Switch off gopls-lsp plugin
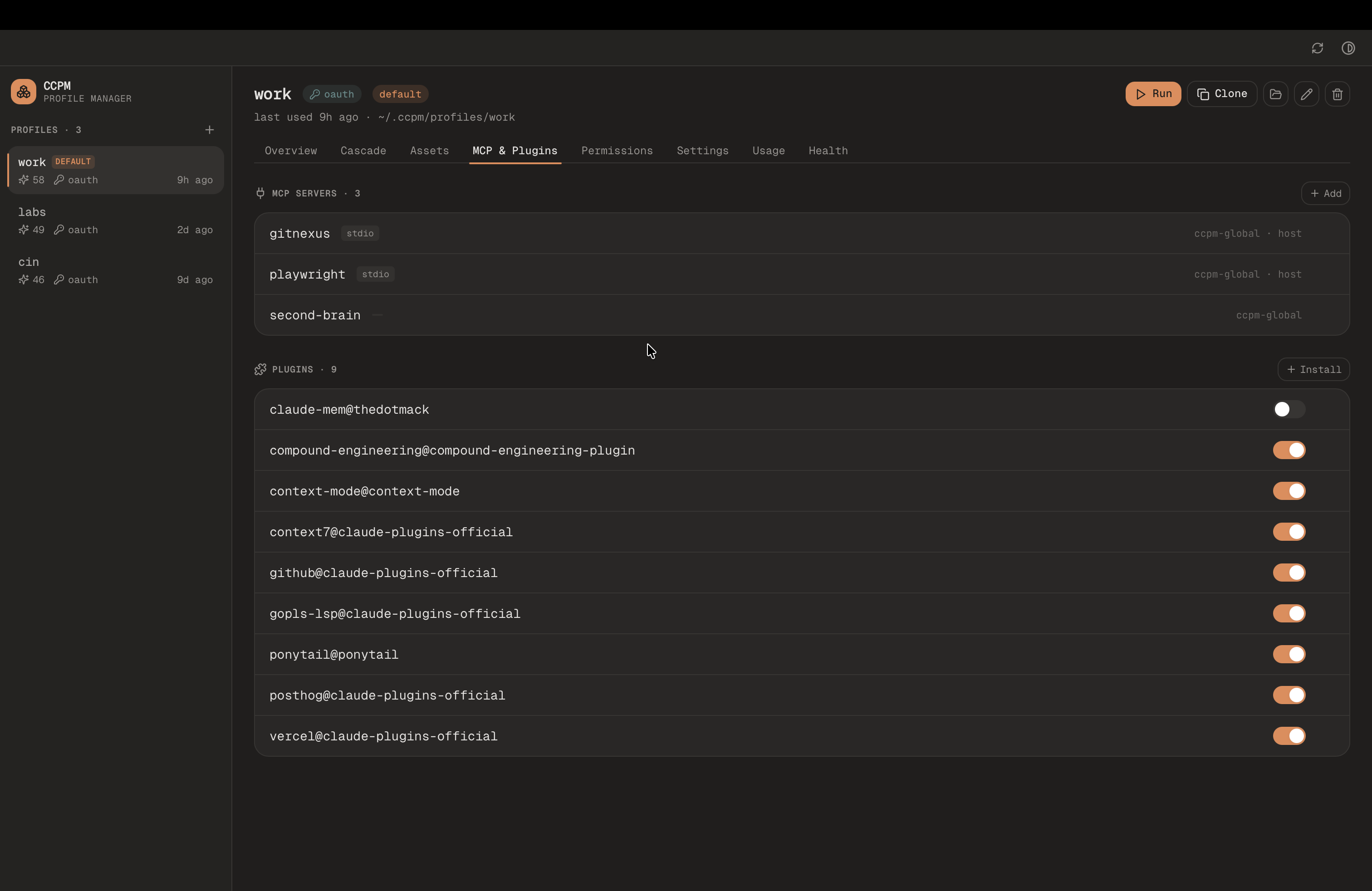 click(1289, 613)
